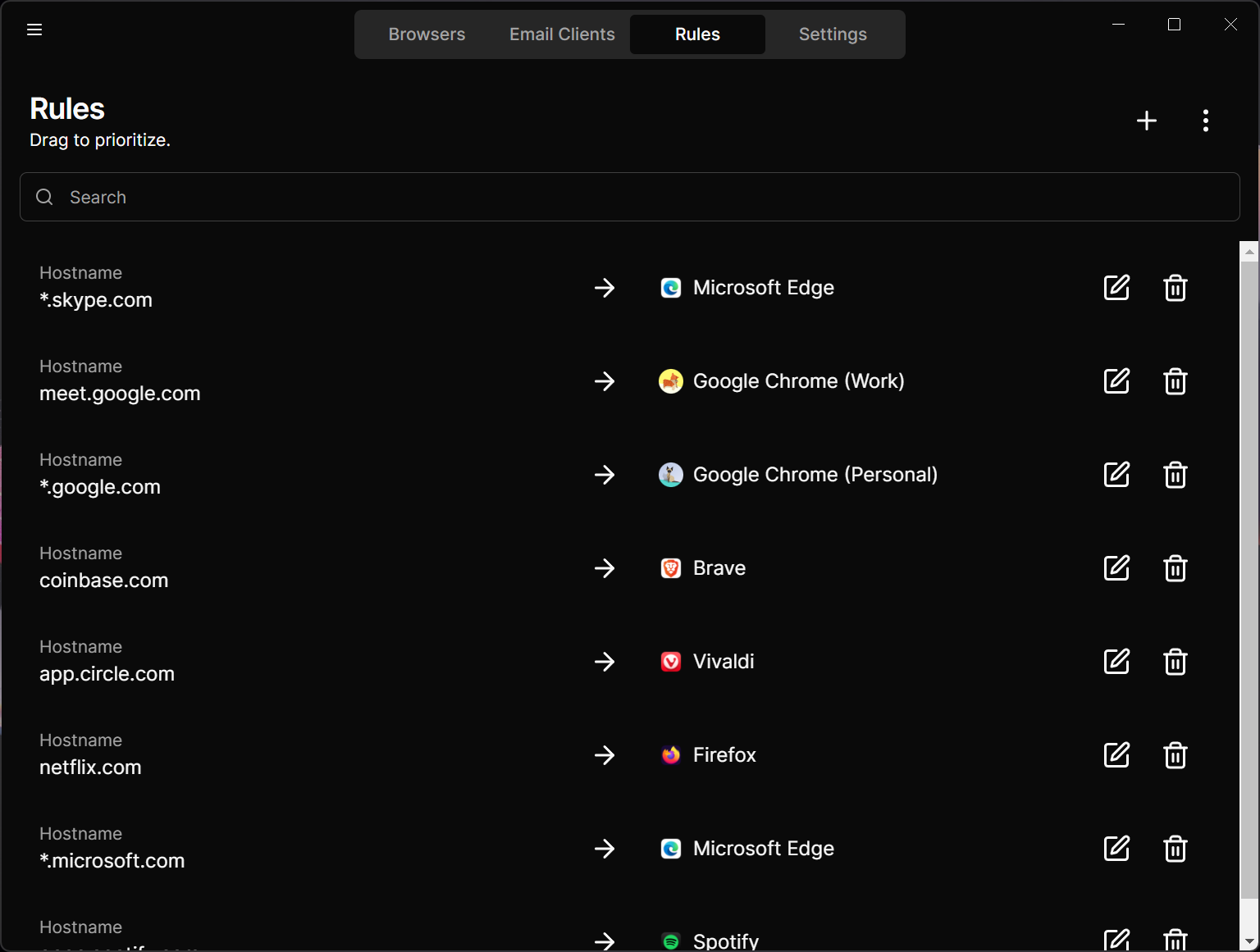The image size is (1260, 952).
Task: Edit the app.circle.com rule
Action: coord(1116,662)
